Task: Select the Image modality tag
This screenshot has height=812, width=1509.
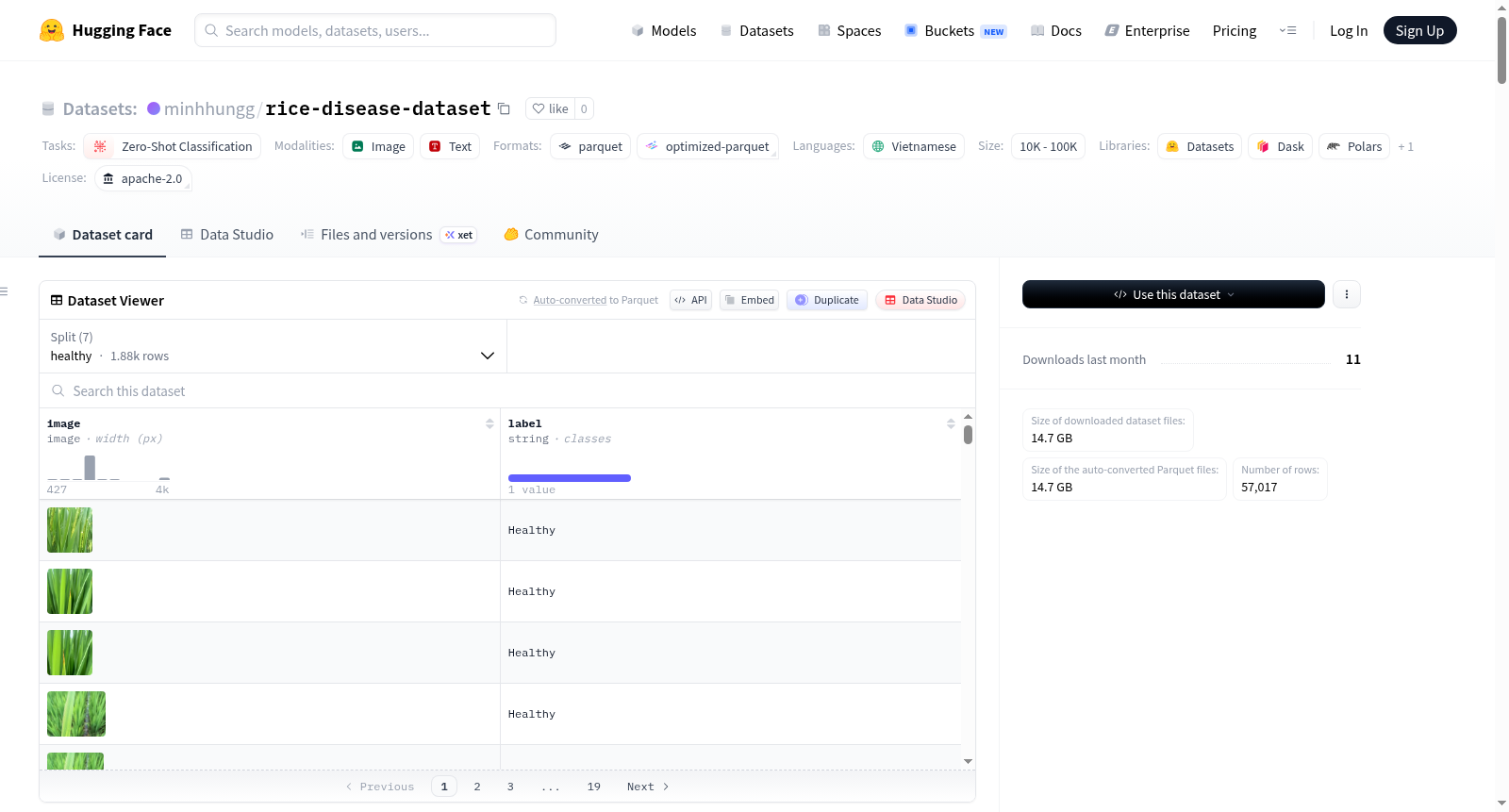Action: coord(378,146)
